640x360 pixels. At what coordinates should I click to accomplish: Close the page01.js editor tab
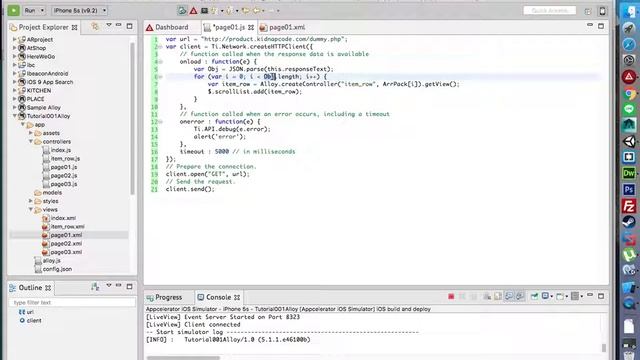[x=251, y=27]
